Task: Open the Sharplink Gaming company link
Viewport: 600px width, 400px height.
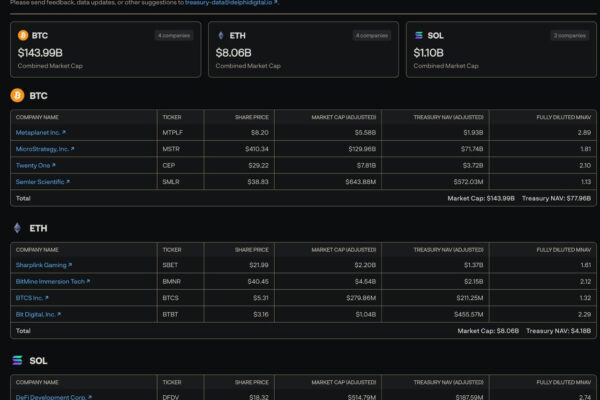Action: coord(44,265)
